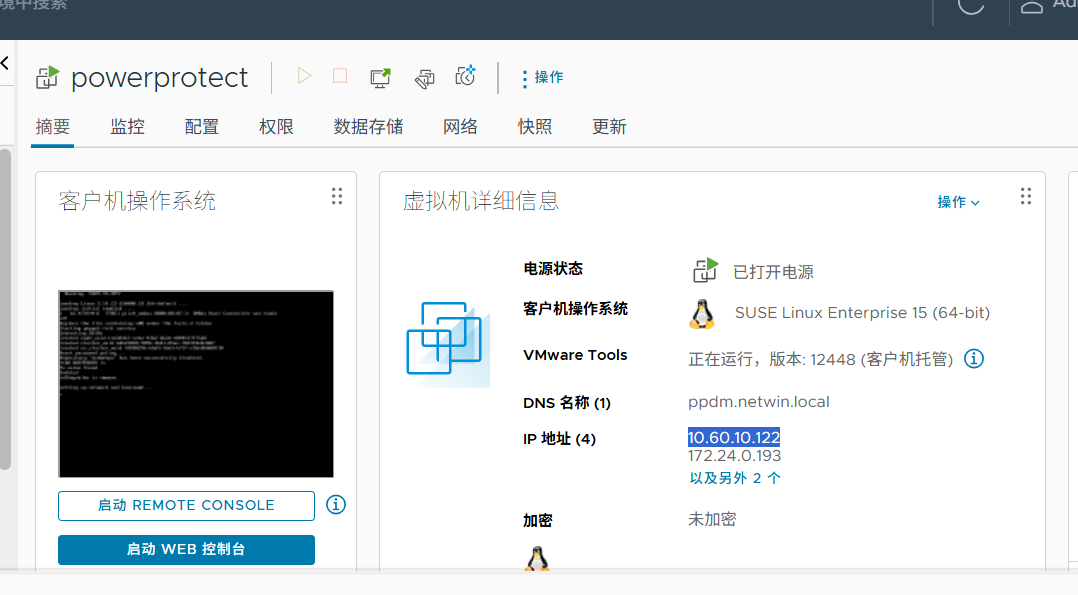Click the left vertical scrollbar
The image size is (1078, 595).
click(5, 310)
